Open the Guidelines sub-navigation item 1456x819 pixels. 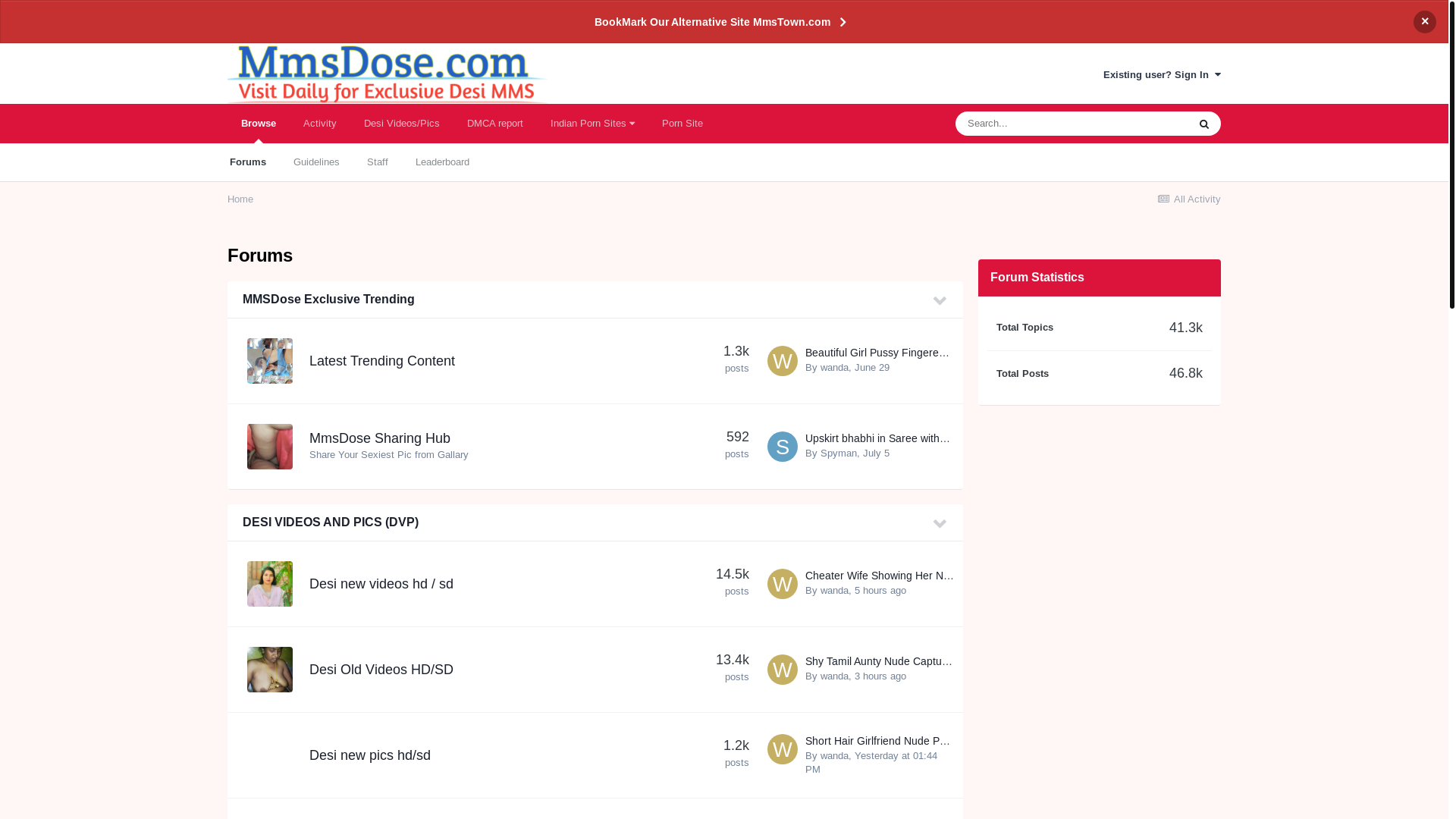316,162
